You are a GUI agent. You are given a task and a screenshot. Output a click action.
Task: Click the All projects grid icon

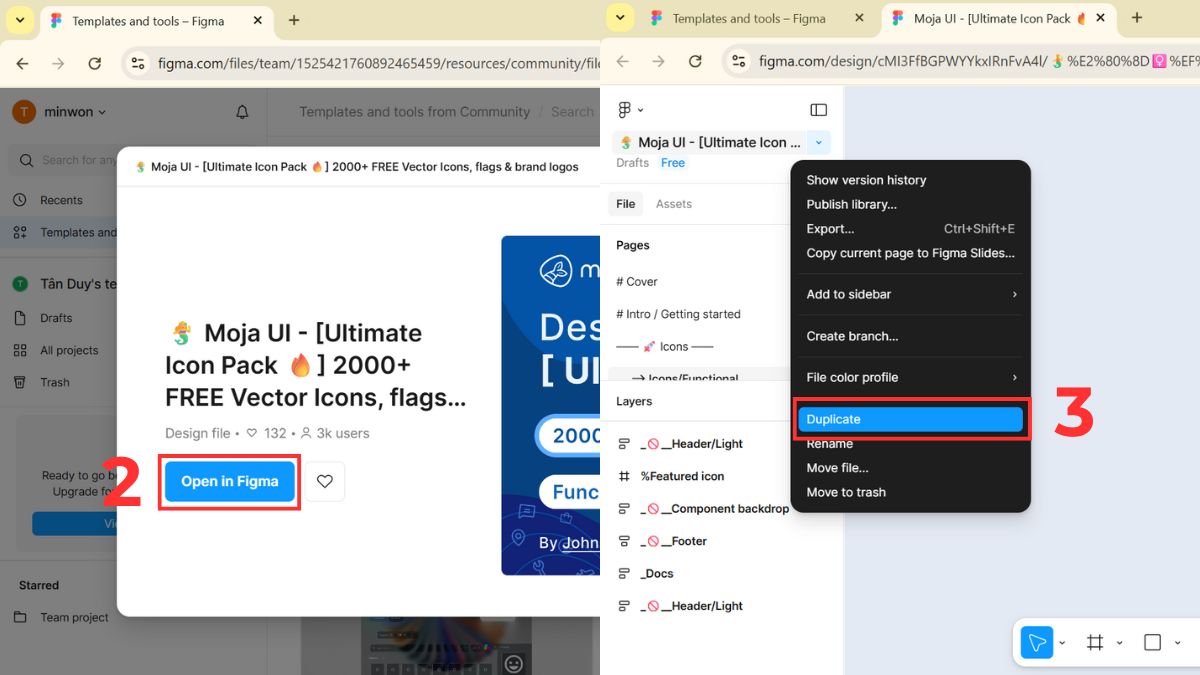20,350
